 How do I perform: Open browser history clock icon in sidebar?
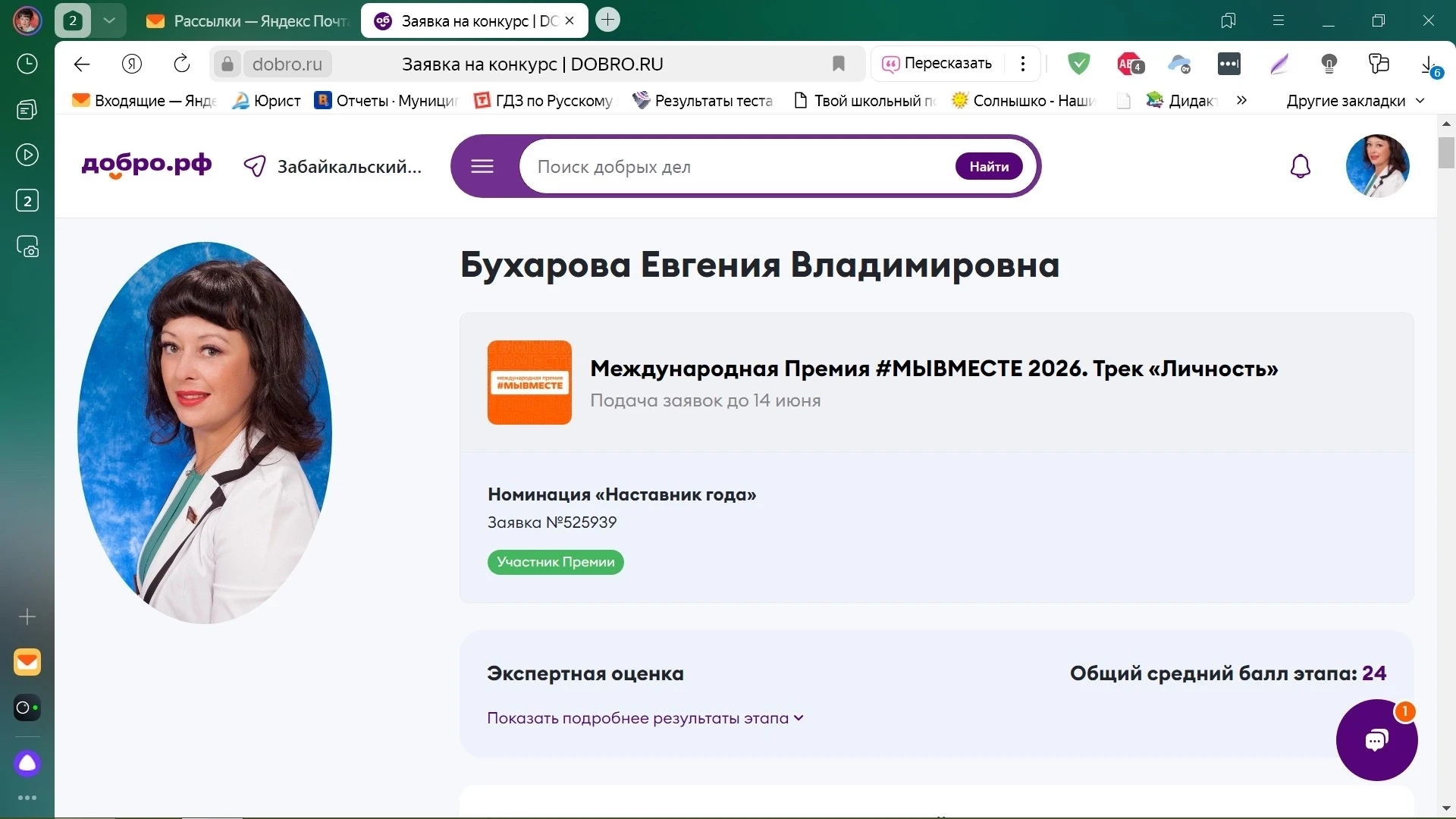pyautogui.click(x=27, y=64)
